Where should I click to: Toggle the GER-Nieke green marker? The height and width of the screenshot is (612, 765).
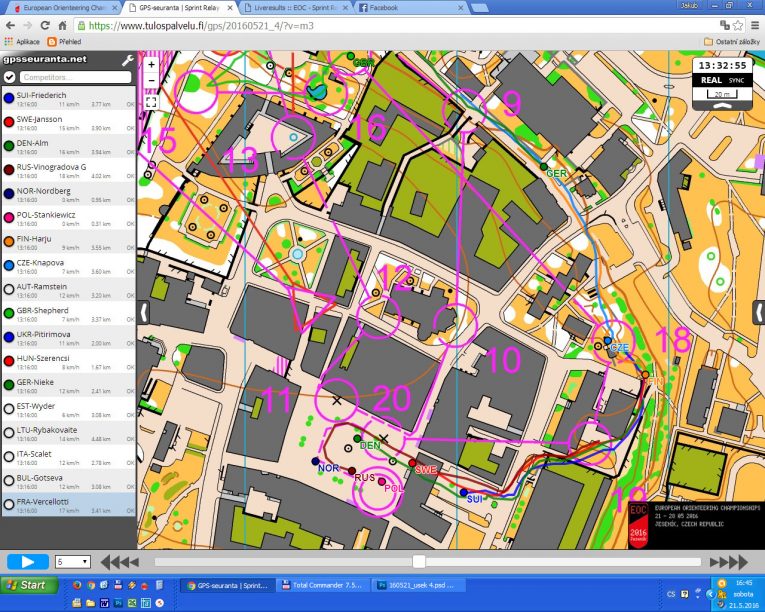coord(9,385)
